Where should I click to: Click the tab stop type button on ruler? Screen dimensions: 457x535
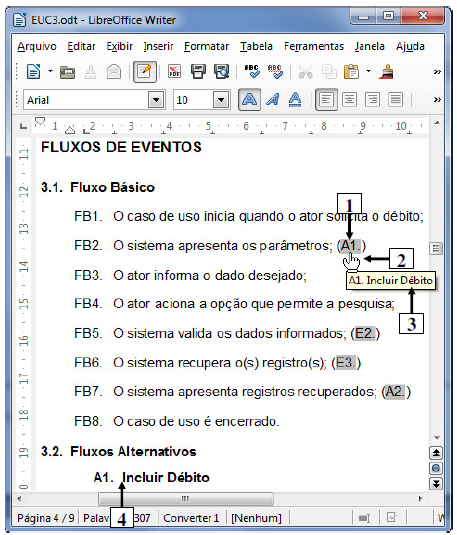tap(23, 126)
